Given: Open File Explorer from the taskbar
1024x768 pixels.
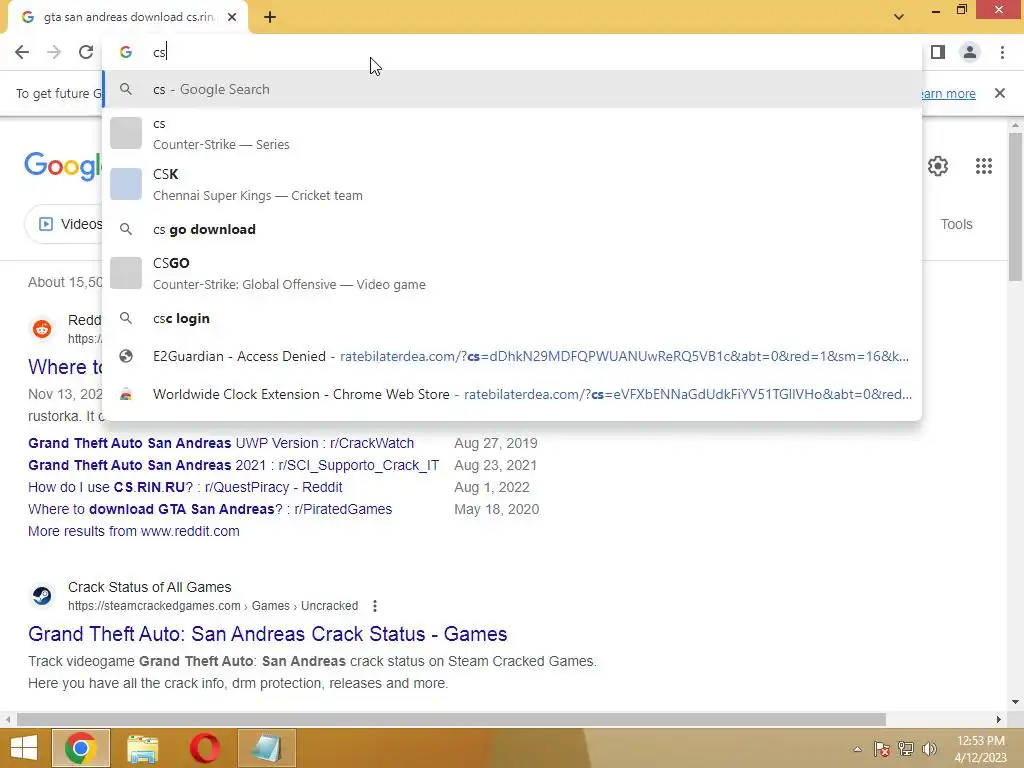Looking at the screenshot, I should pyautogui.click(x=142, y=748).
